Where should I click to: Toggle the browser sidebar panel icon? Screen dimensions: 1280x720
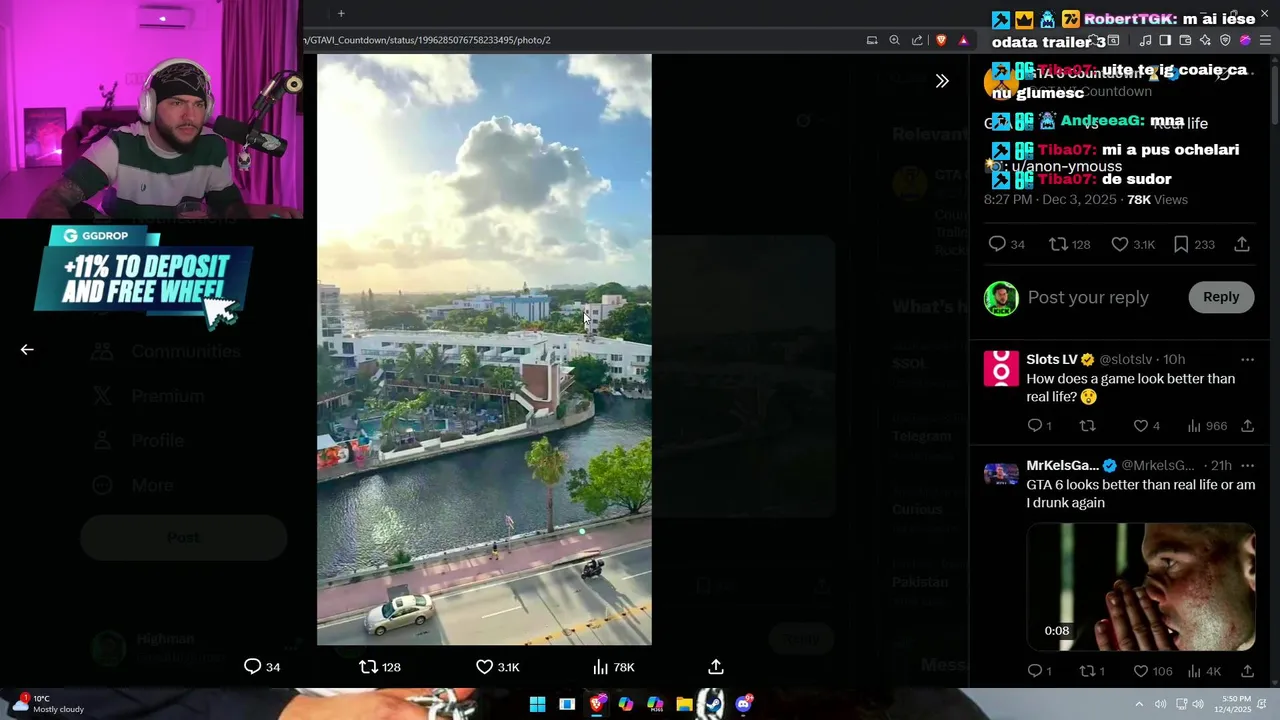click(x=1165, y=40)
